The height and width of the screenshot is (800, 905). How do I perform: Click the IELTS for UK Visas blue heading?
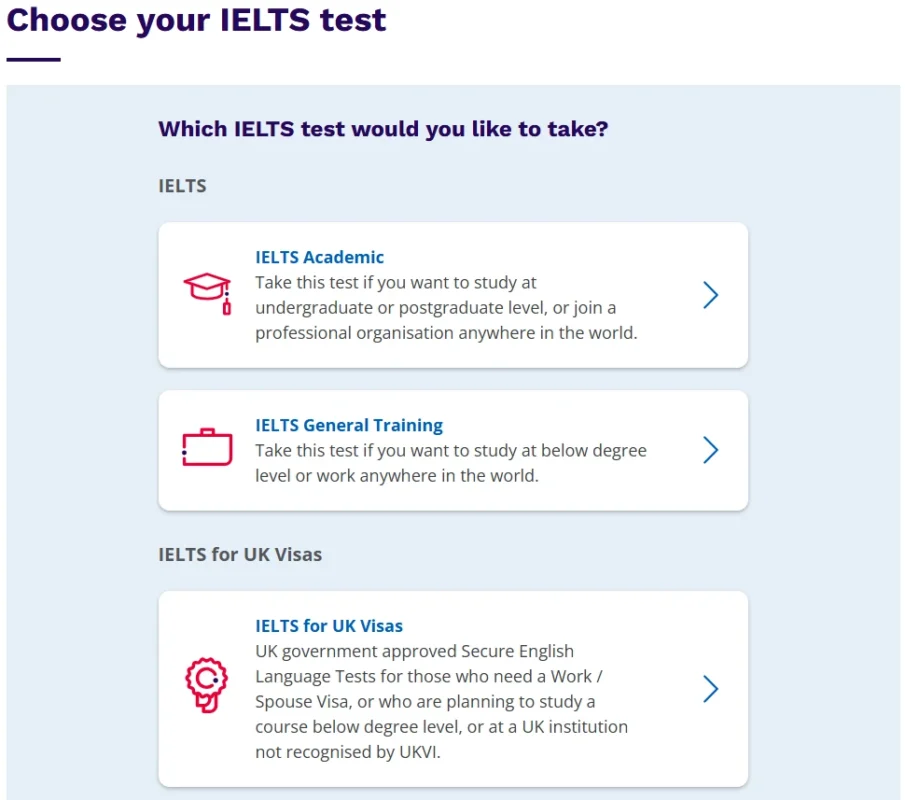coord(329,626)
